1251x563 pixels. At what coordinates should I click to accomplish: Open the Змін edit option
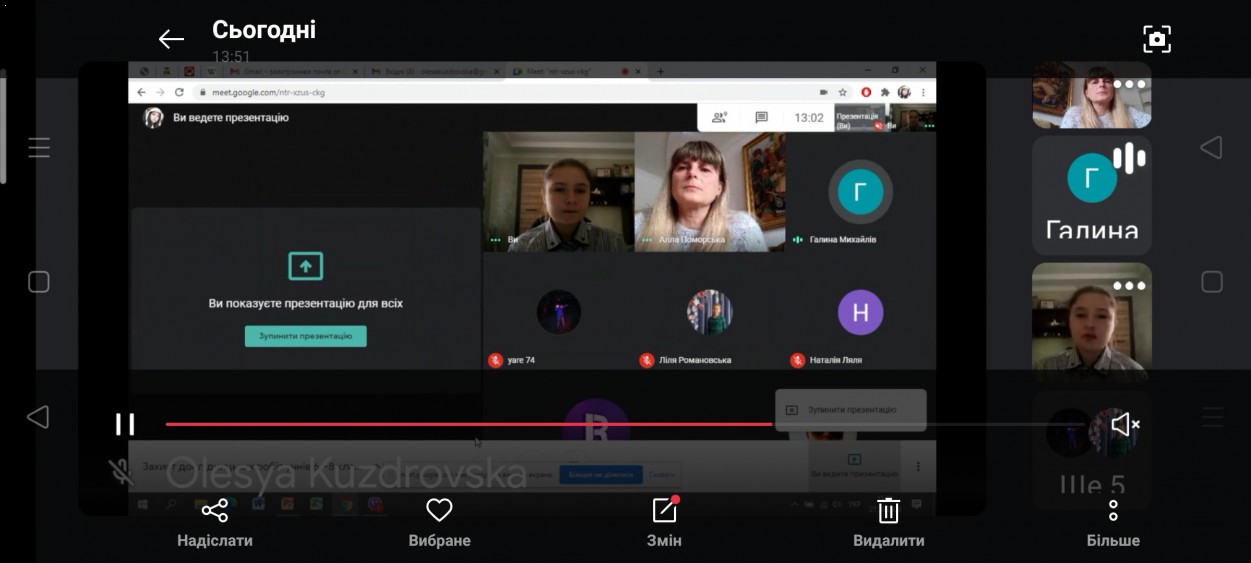click(x=665, y=524)
